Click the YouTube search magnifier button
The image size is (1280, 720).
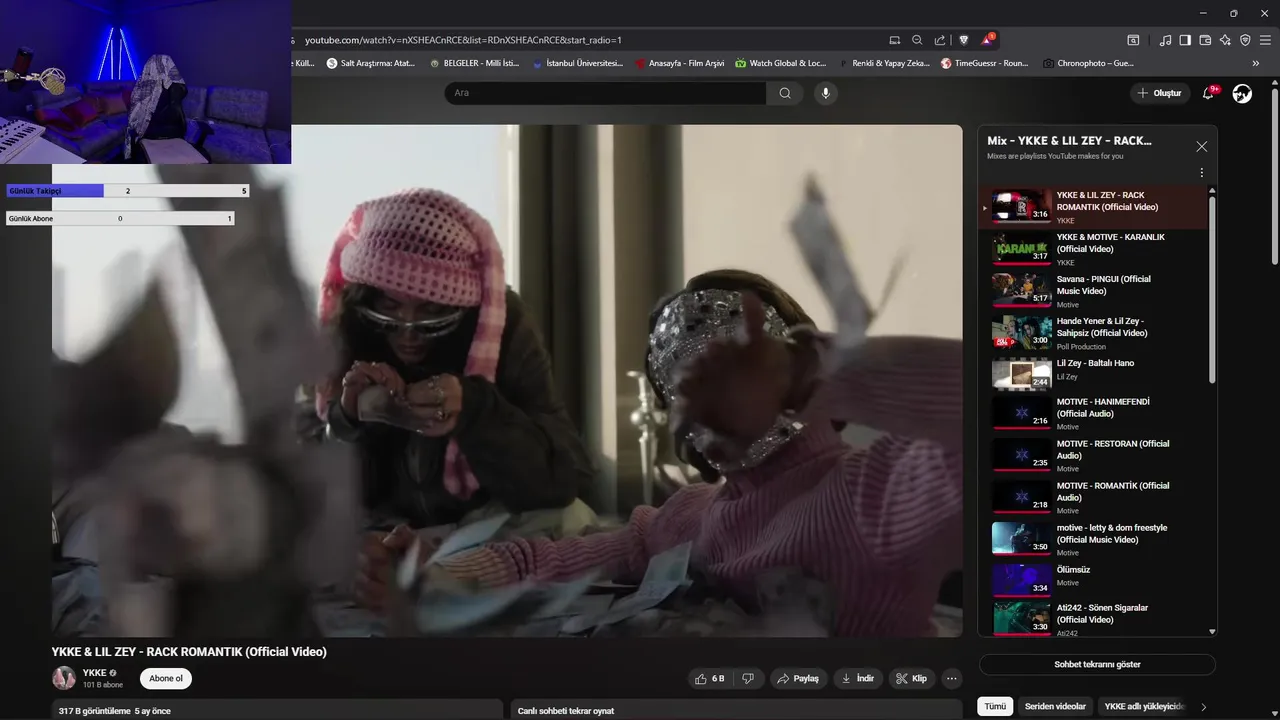[785, 93]
